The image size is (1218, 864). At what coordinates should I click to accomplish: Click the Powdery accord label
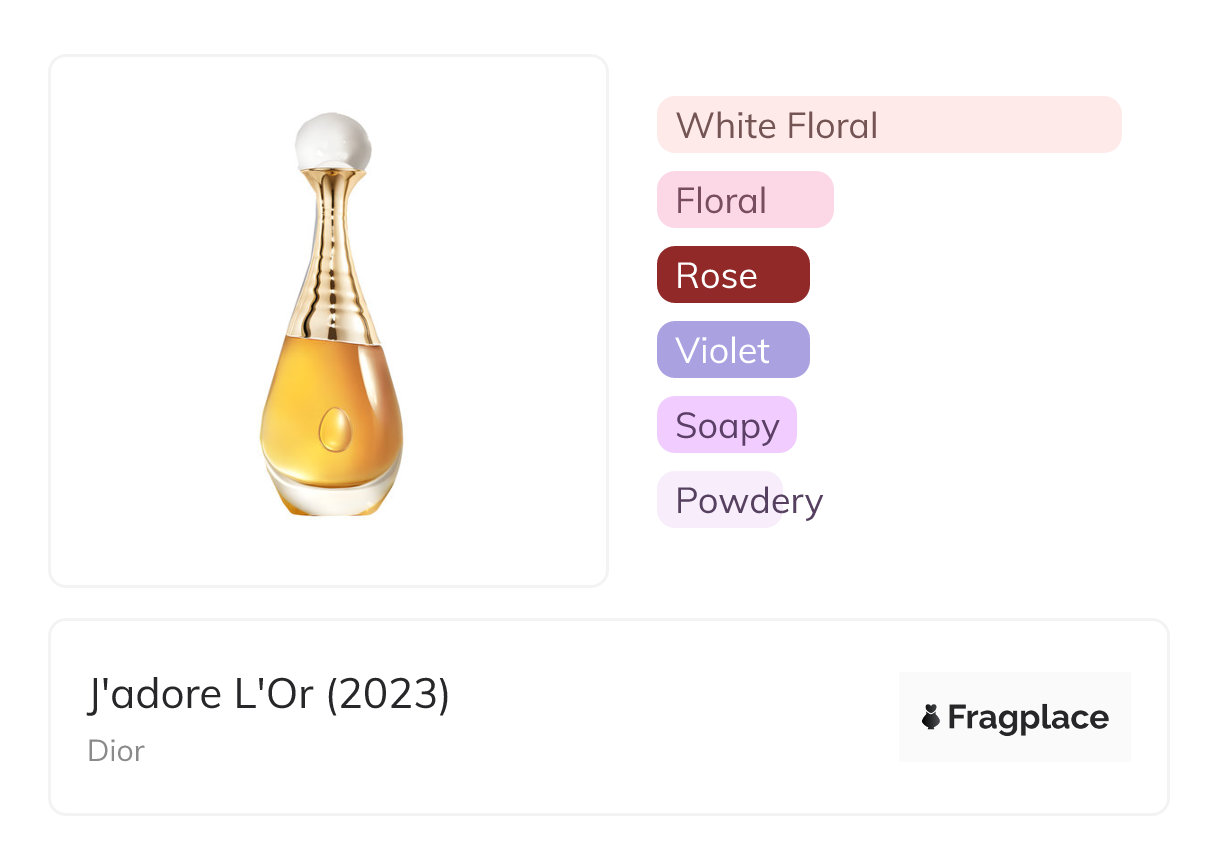pyautogui.click(x=748, y=500)
